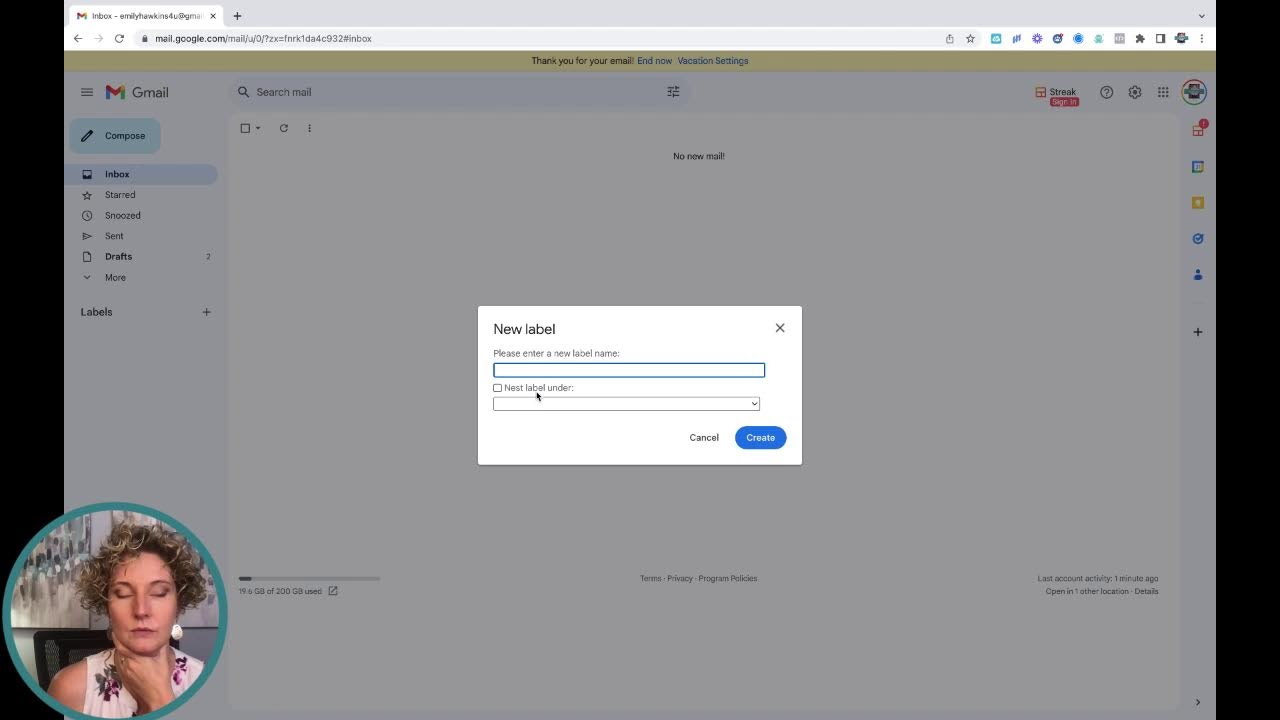Create the new label
The width and height of the screenshot is (1280, 720).
[x=761, y=437]
